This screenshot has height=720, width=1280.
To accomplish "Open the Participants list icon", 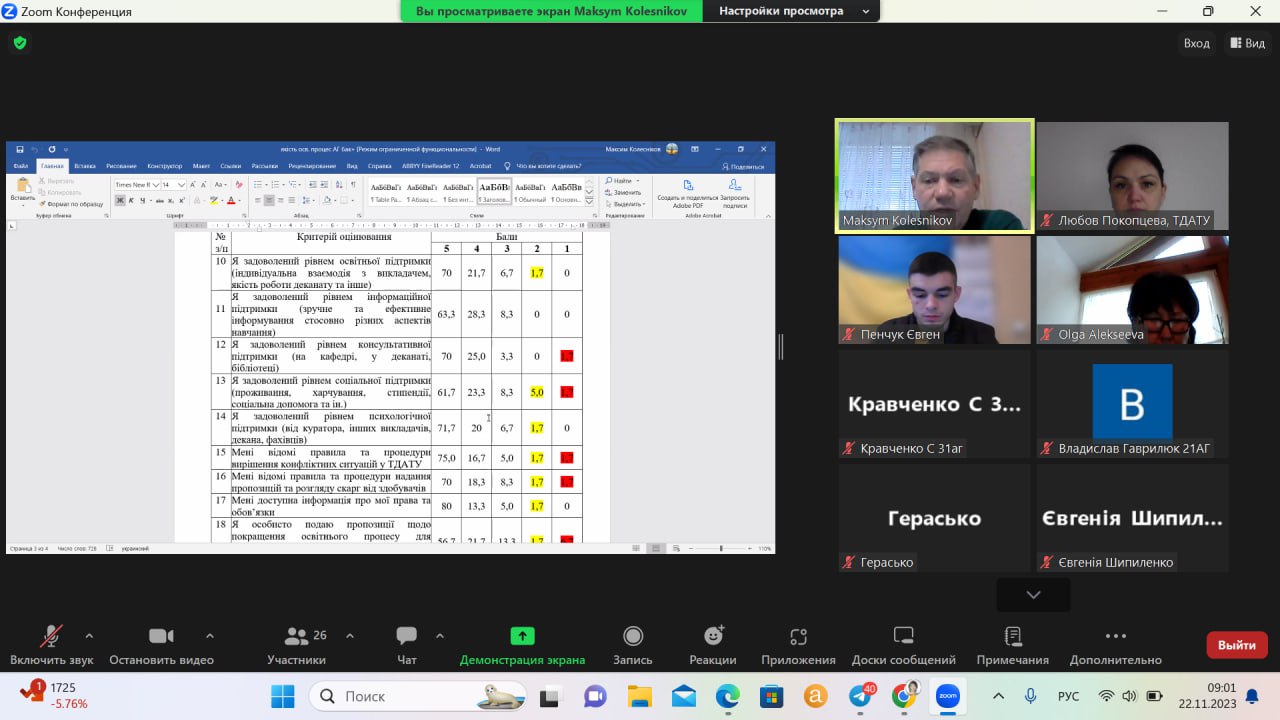I will [296, 637].
